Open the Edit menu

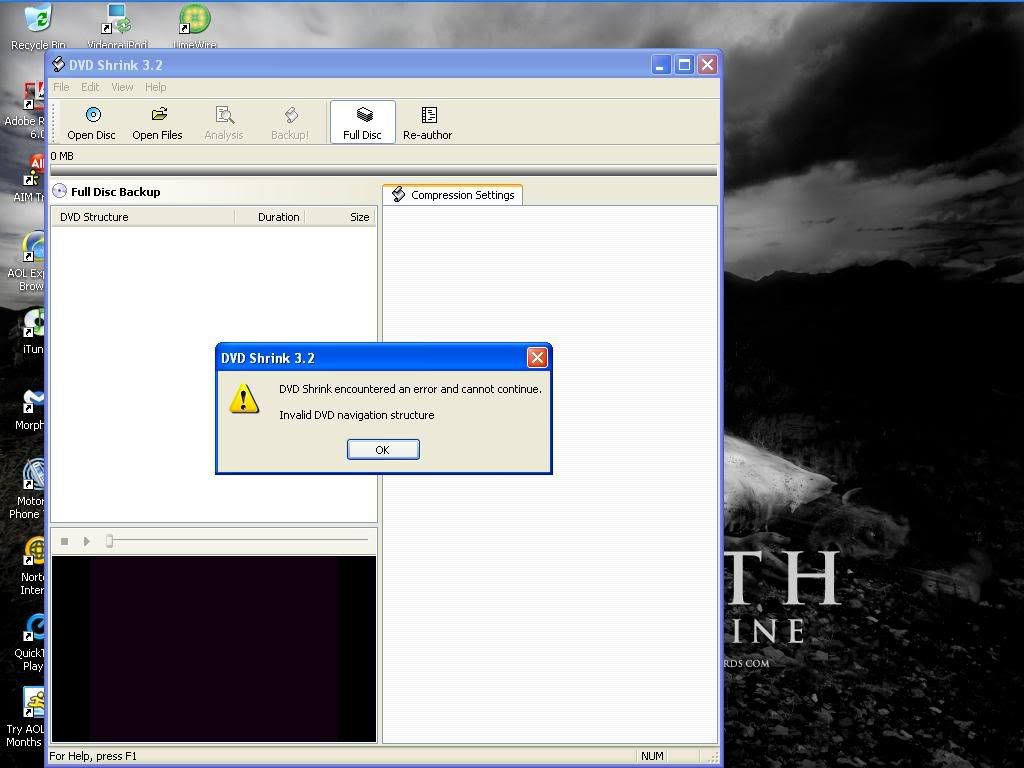90,87
